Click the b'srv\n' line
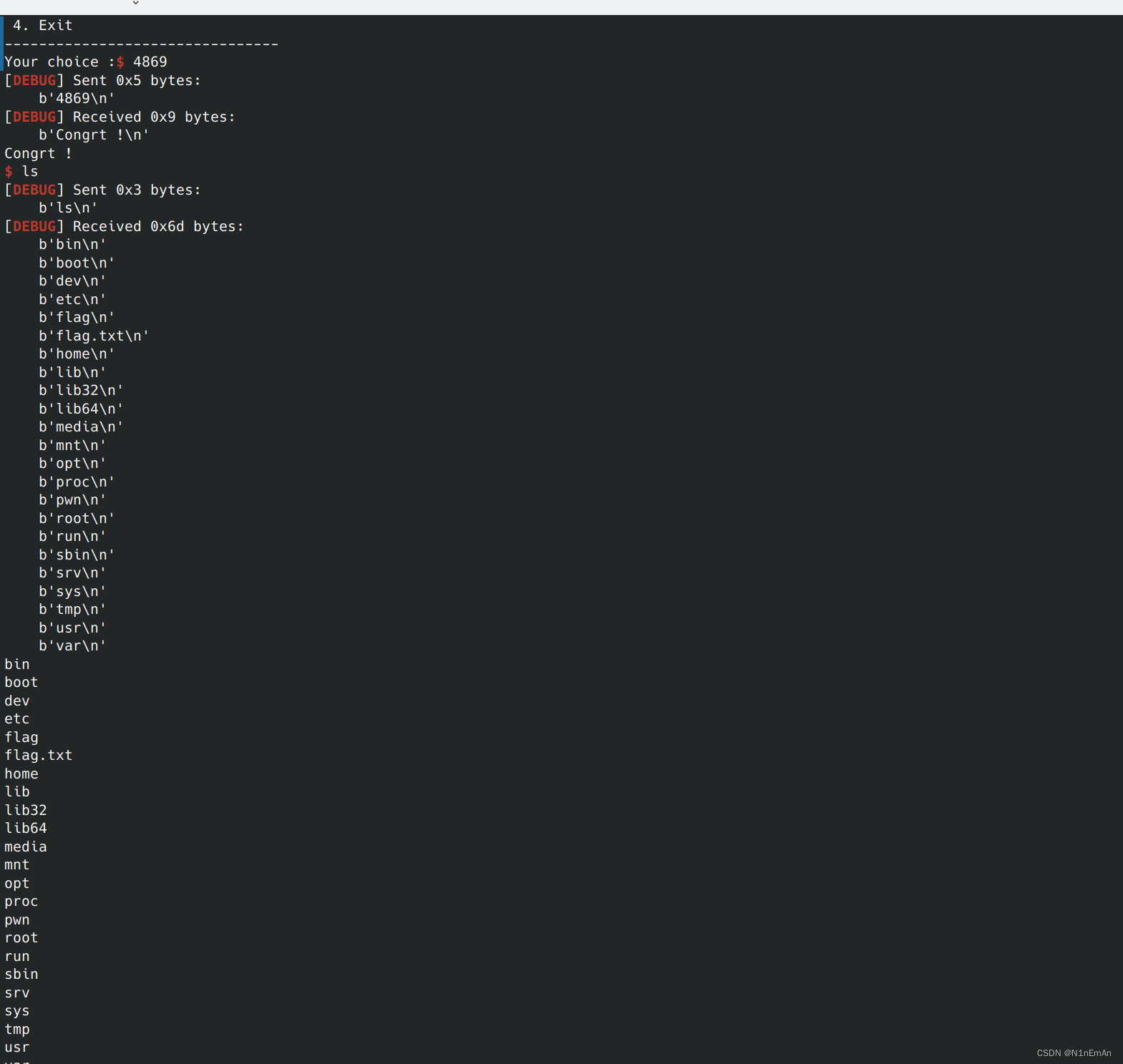Screen dimensions: 1123x1064 [72, 572]
